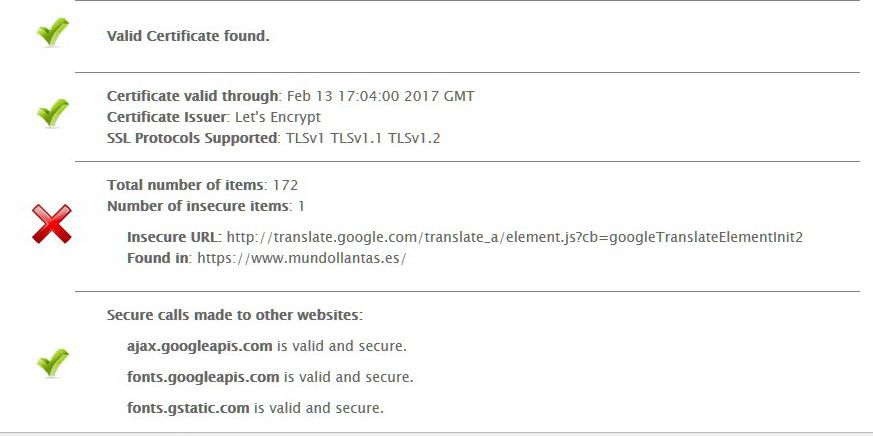
Task: Select the fonts.gstatic.com entry
Action: 188,408
